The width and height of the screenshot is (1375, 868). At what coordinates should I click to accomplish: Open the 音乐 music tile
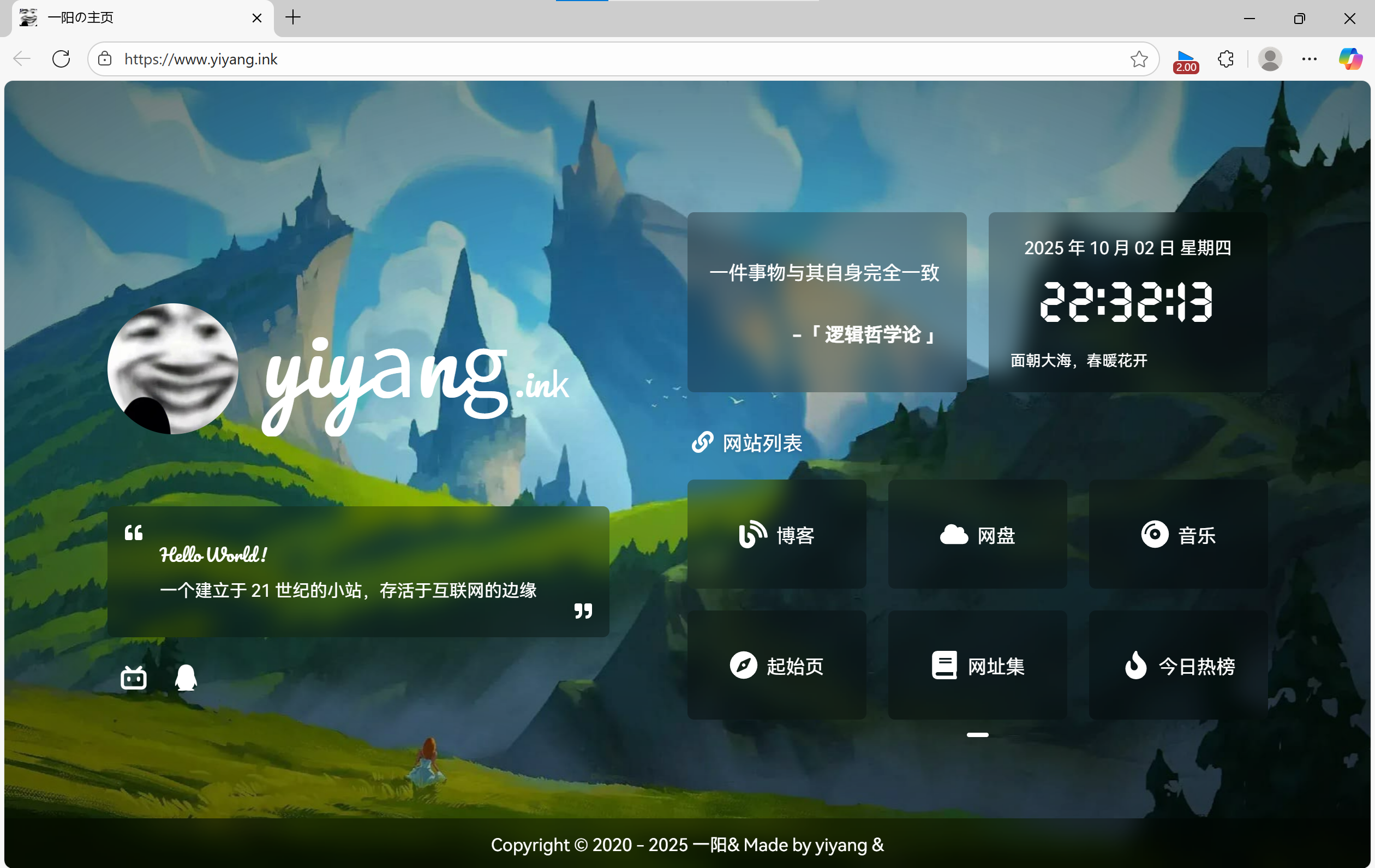(x=1177, y=535)
